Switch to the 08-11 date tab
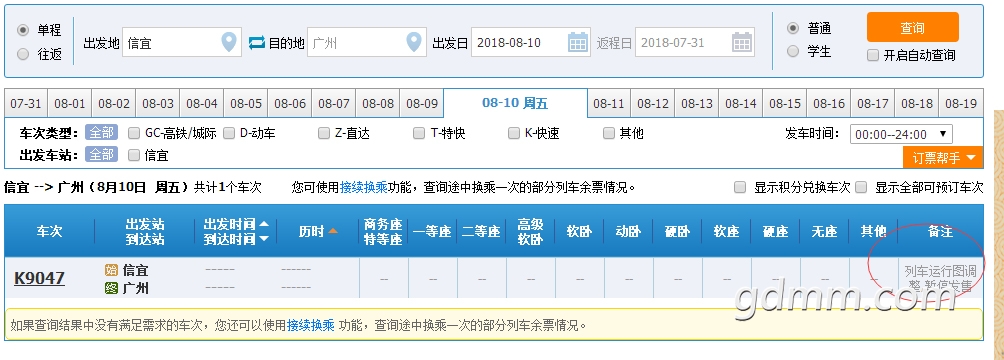This screenshot has width=1004, height=360. point(609,103)
